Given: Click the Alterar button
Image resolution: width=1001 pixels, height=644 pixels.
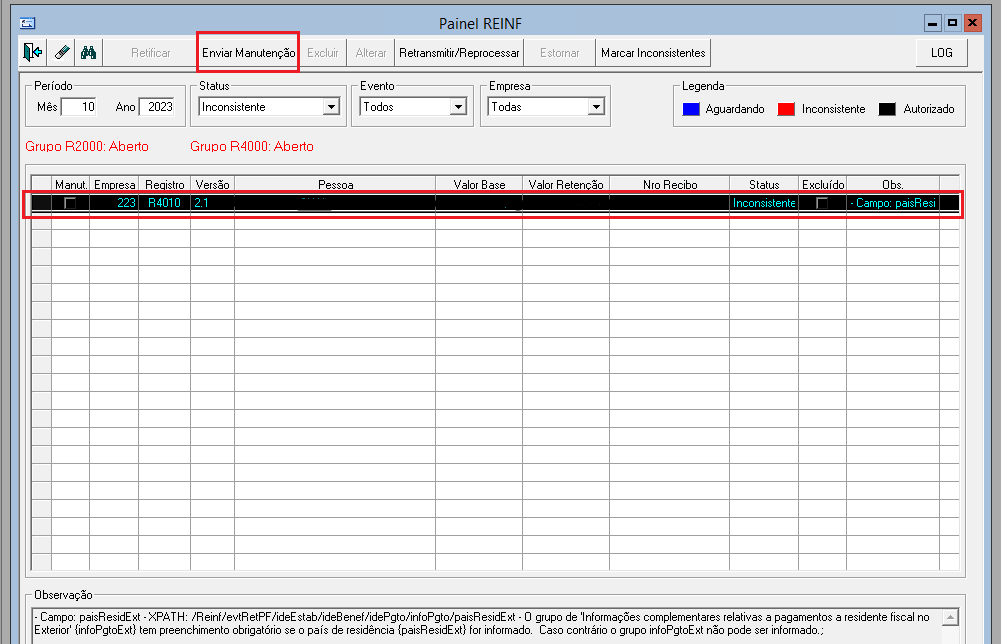Looking at the screenshot, I should tap(370, 52).
